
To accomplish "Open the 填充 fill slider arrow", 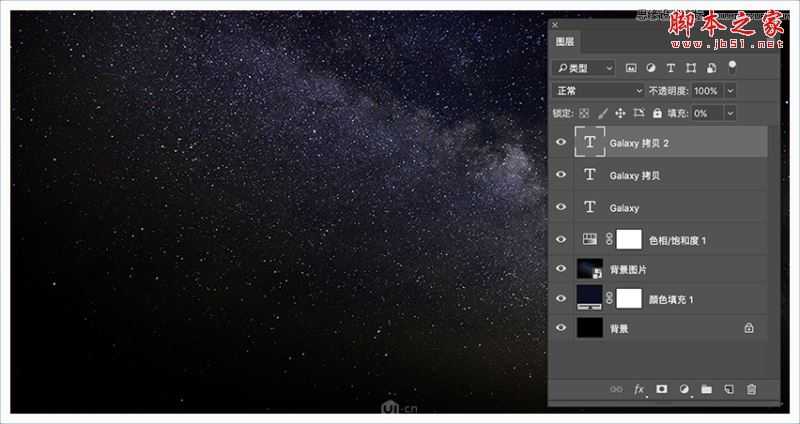I will pos(731,113).
